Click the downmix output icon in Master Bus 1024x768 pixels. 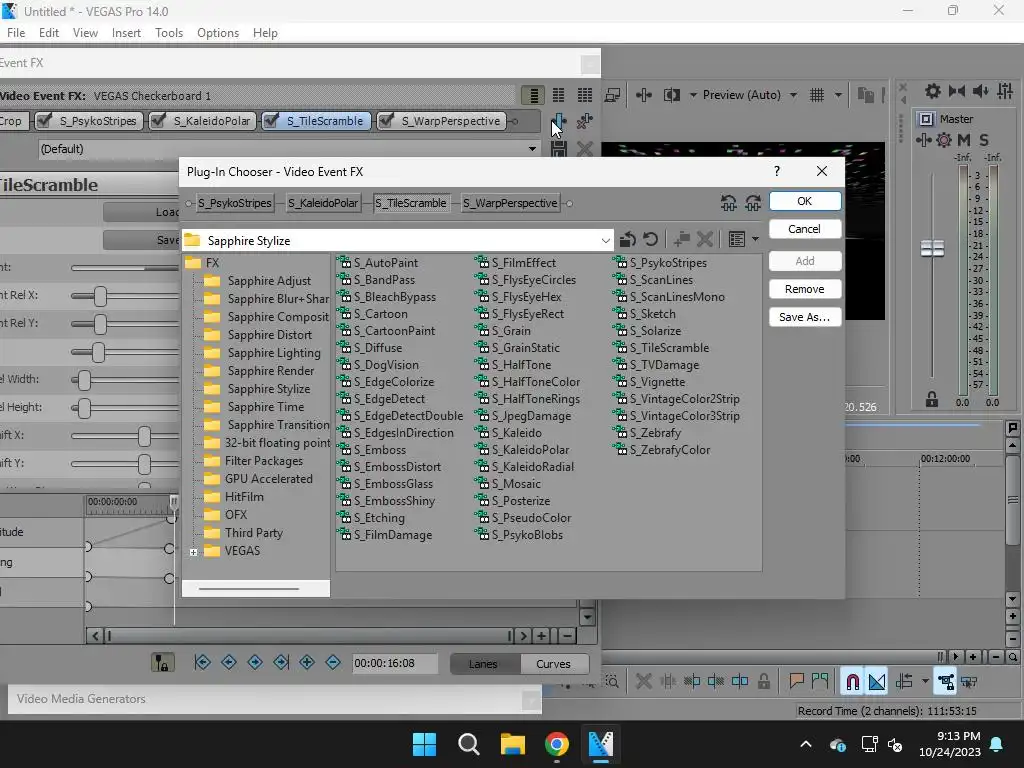point(957,91)
